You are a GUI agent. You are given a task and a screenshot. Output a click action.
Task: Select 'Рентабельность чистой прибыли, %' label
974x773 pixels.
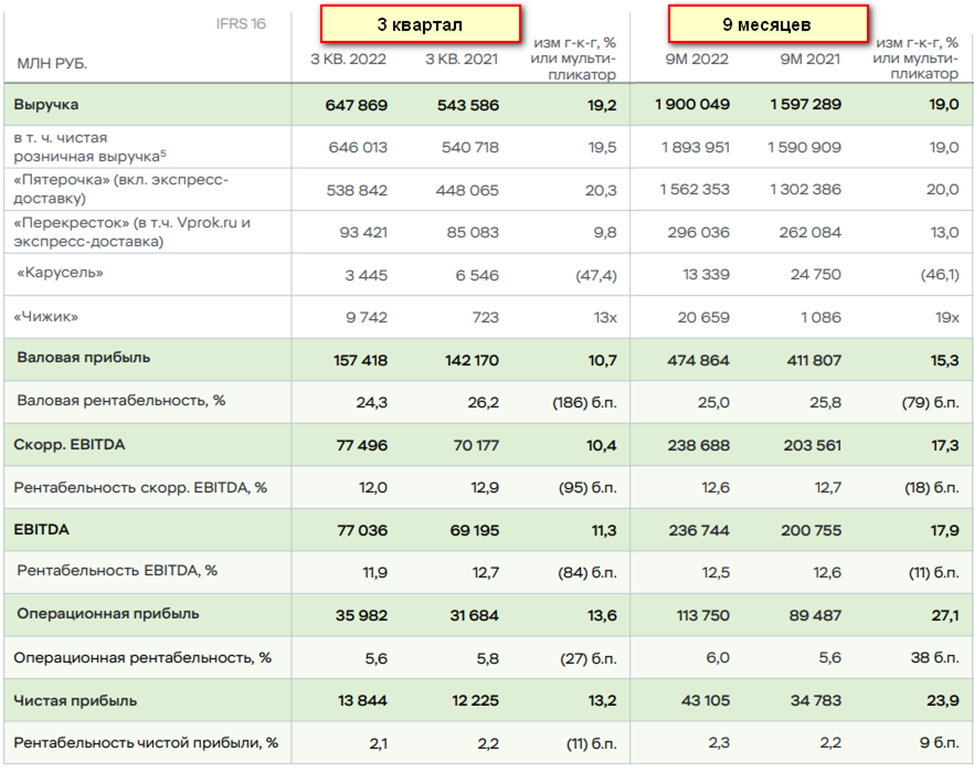[146, 743]
